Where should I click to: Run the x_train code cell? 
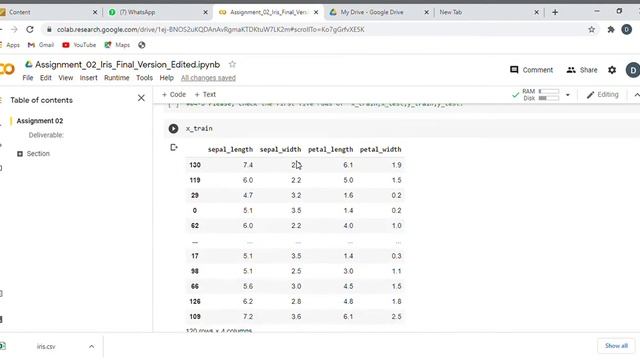tap(173, 129)
